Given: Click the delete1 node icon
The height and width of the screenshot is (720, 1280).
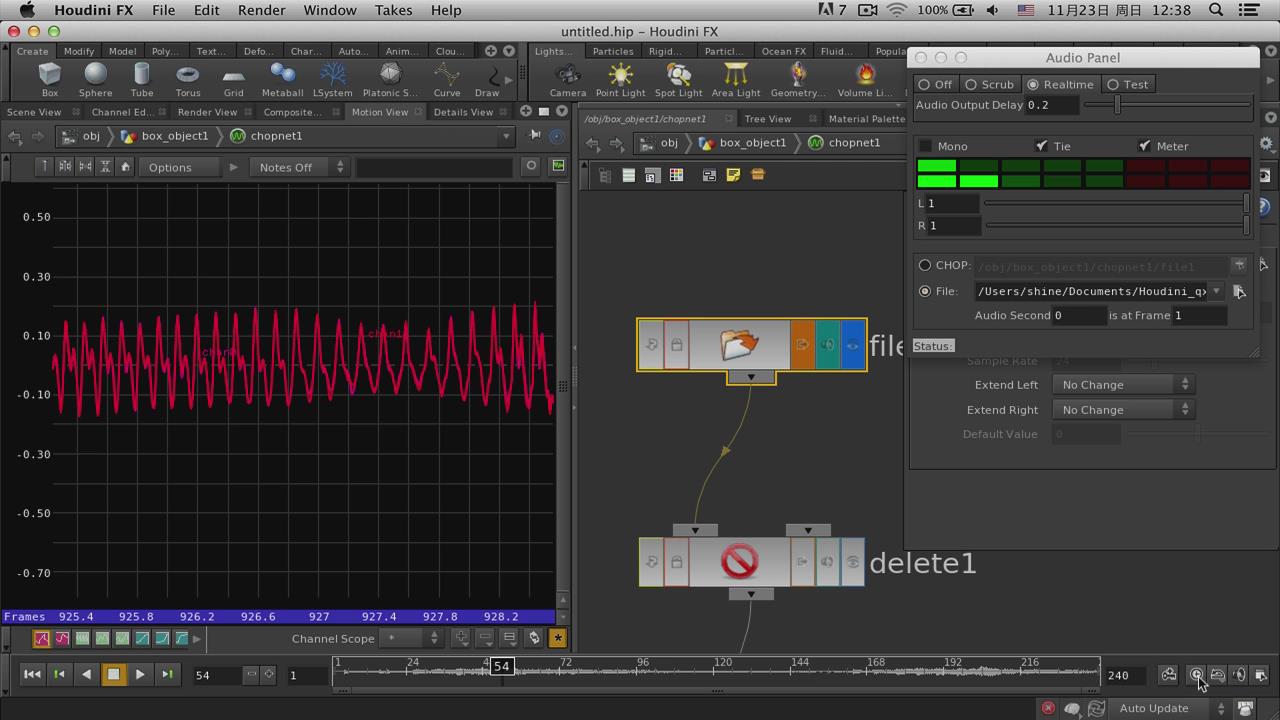Looking at the screenshot, I should click(739, 562).
